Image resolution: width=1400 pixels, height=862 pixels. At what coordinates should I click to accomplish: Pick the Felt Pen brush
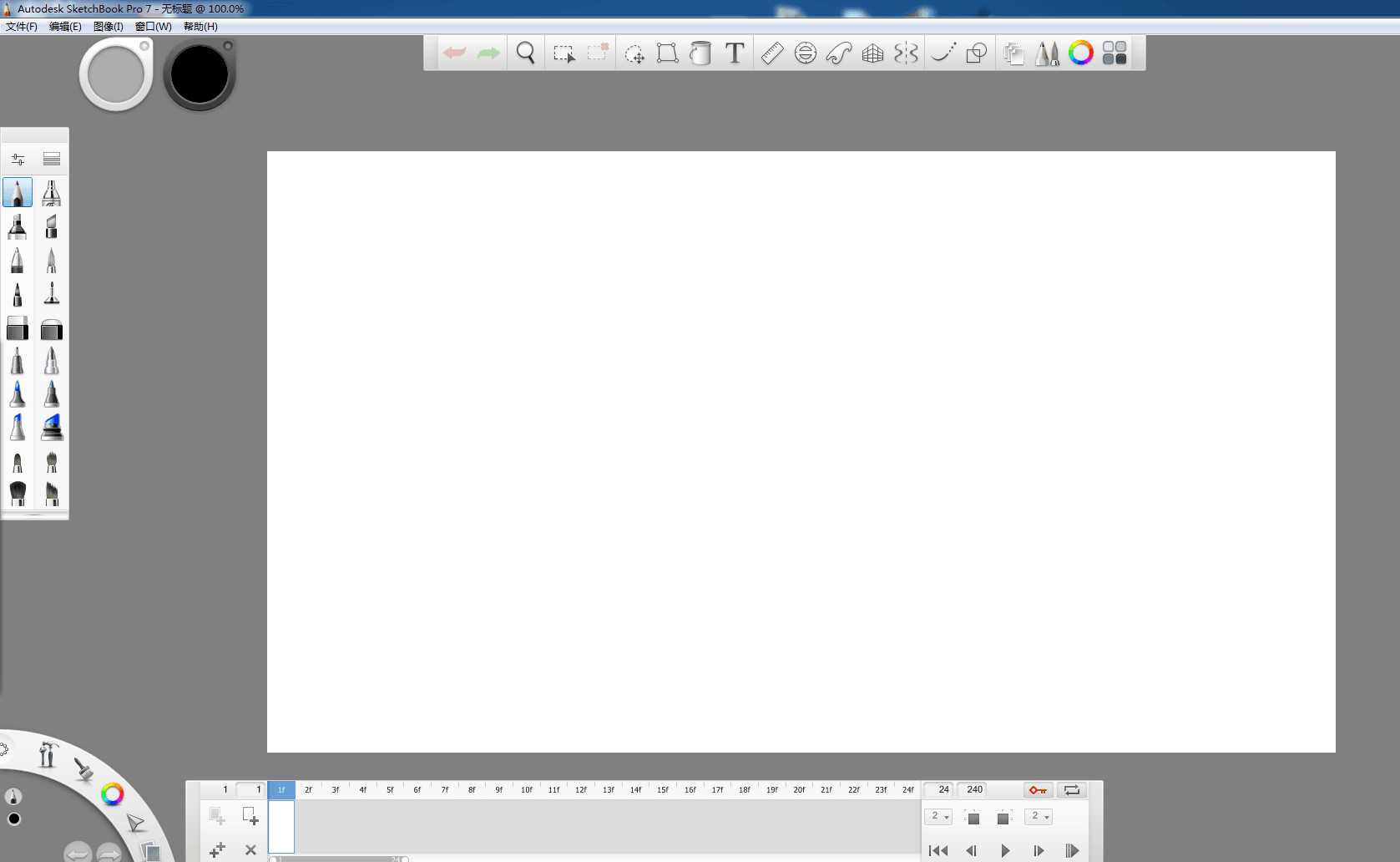(18, 294)
